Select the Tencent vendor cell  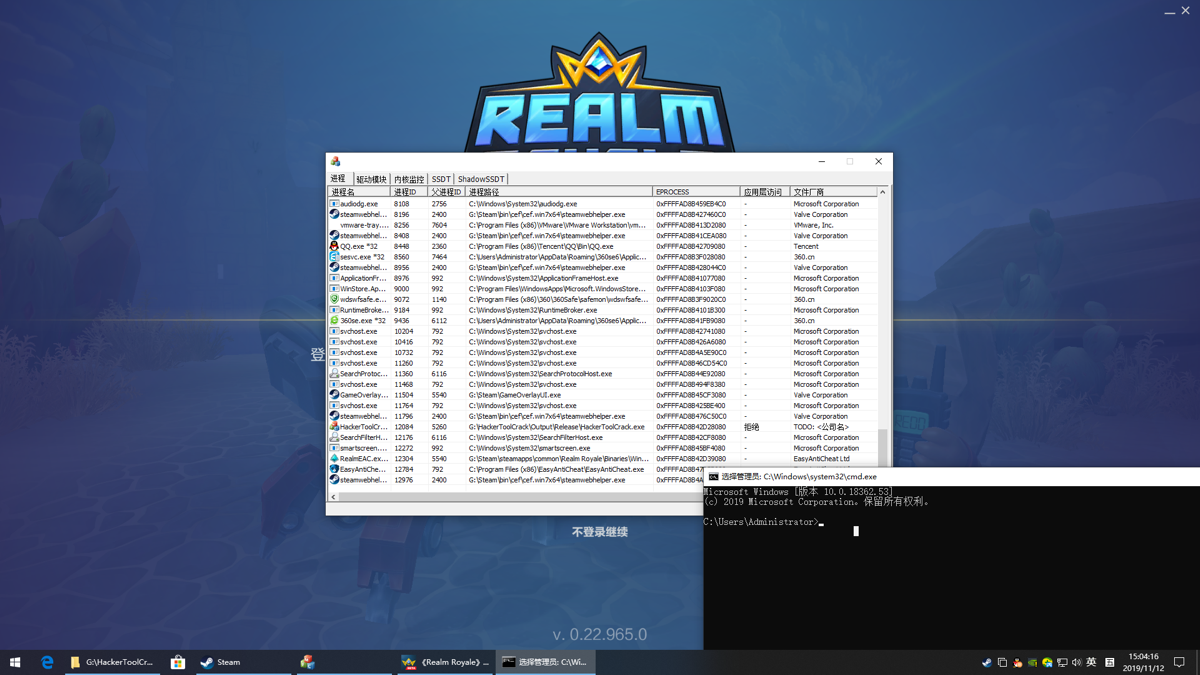click(833, 246)
